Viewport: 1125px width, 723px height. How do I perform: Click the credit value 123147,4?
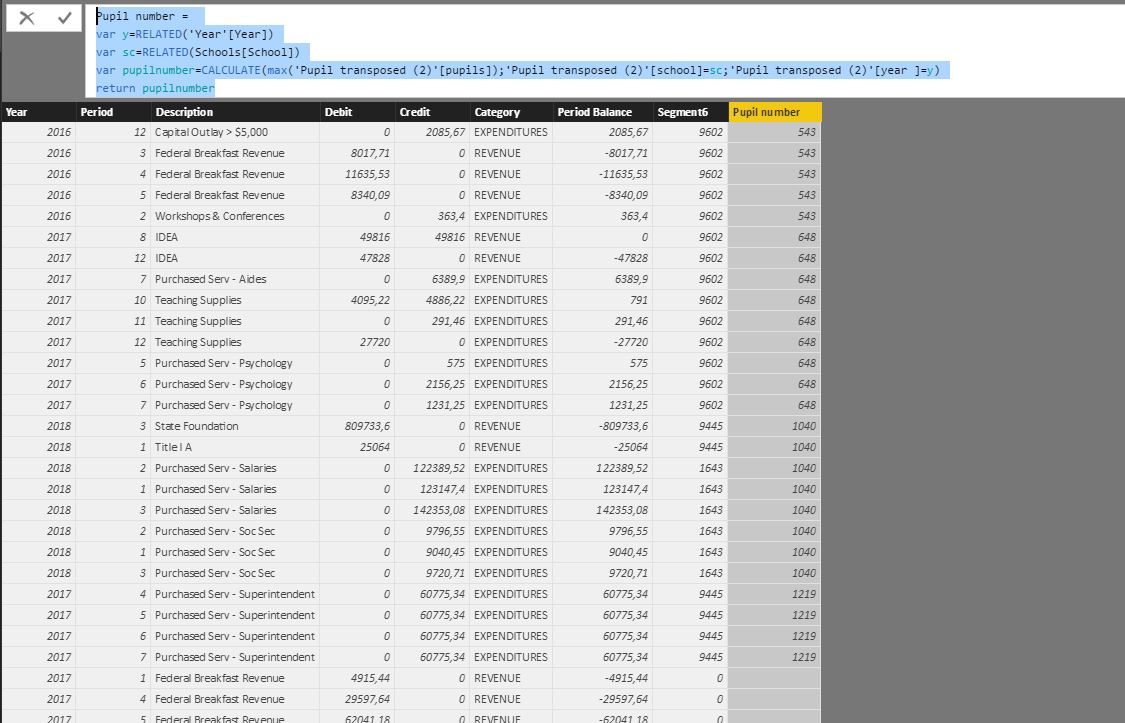click(x=443, y=489)
